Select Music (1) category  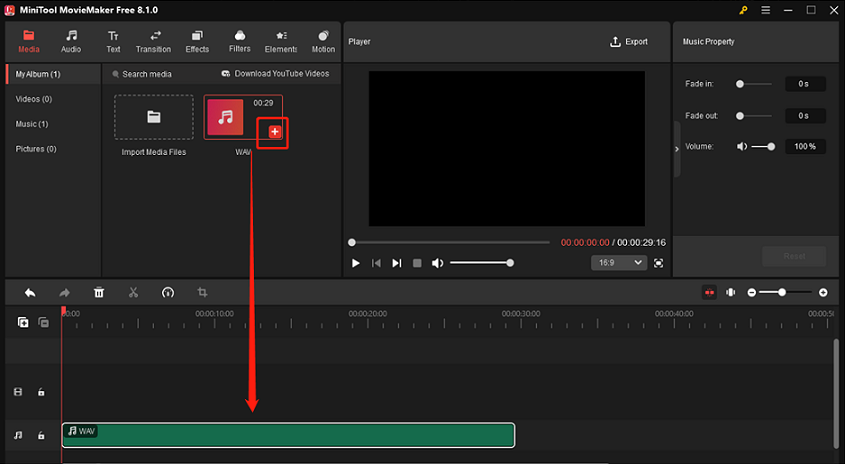click(32, 124)
